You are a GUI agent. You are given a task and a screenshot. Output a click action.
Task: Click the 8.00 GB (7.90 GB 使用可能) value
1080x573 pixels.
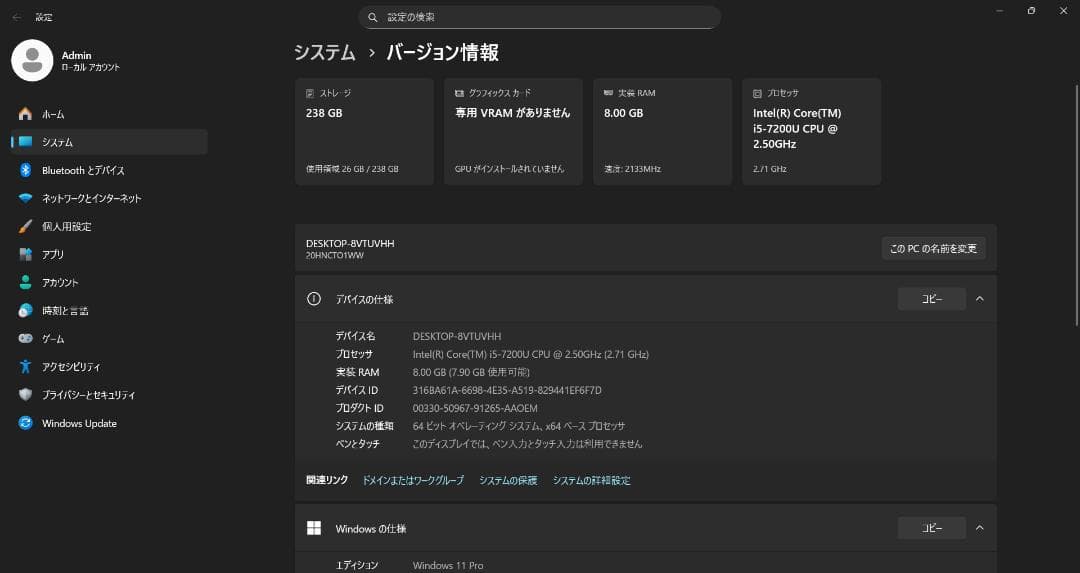coord(471,373)
